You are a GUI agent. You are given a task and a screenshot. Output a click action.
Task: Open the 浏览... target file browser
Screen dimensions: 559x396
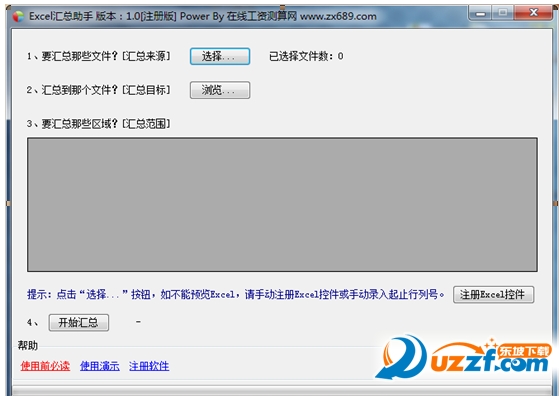tap(220, 90)
